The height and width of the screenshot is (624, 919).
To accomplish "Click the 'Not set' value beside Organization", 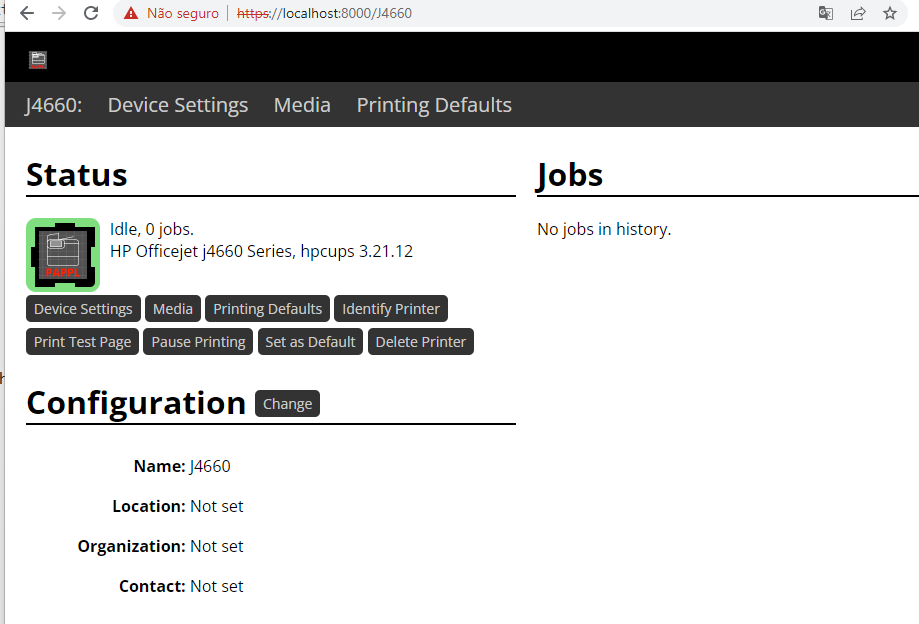I will pyautogui.click(x=217, y=546).
